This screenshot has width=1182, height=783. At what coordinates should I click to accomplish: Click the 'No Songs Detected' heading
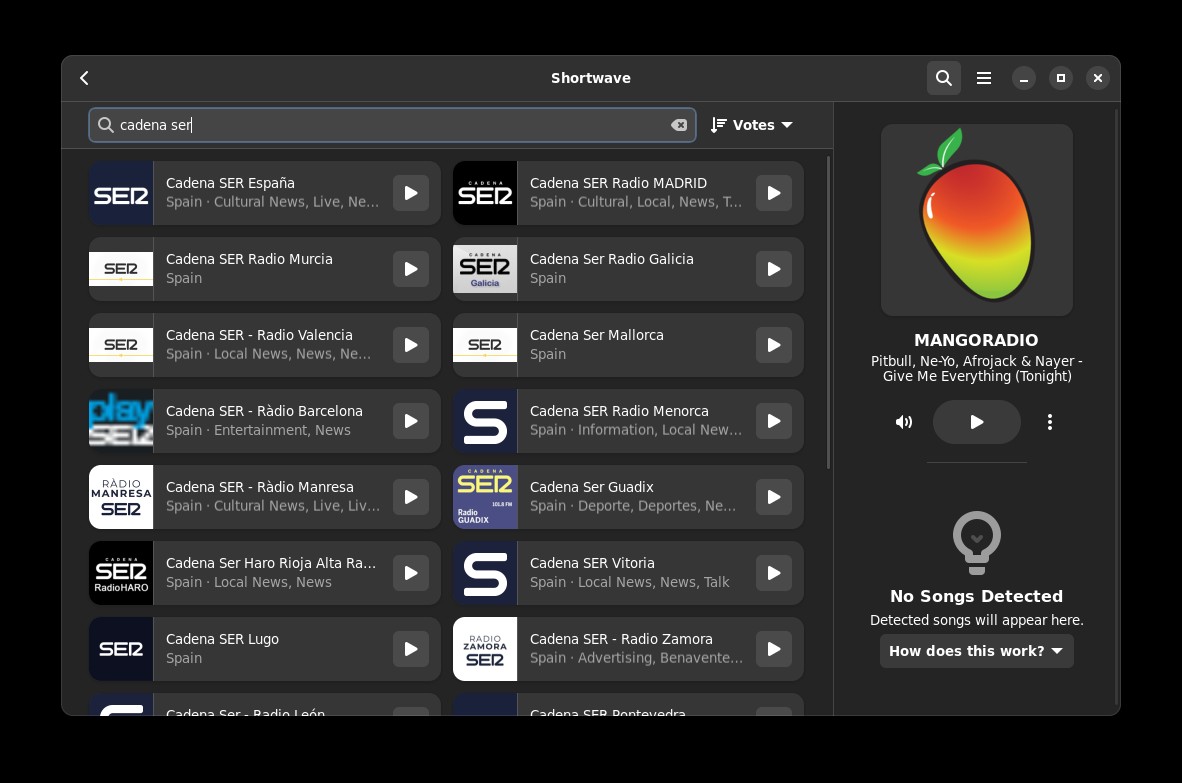click(x=976, y=596)
